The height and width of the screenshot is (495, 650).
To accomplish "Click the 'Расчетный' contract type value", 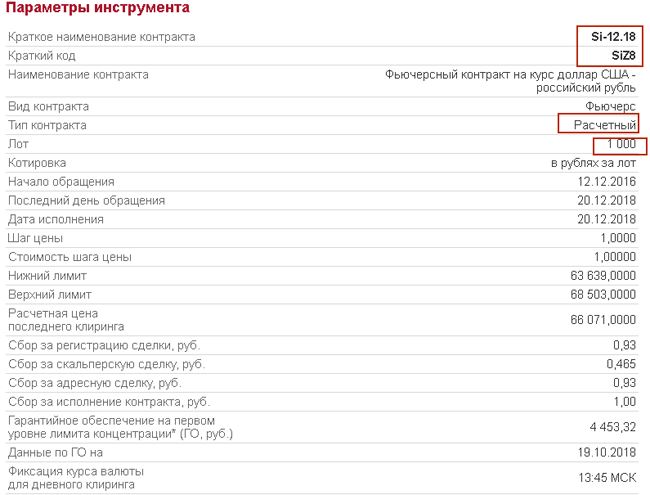I will (604, 125).
